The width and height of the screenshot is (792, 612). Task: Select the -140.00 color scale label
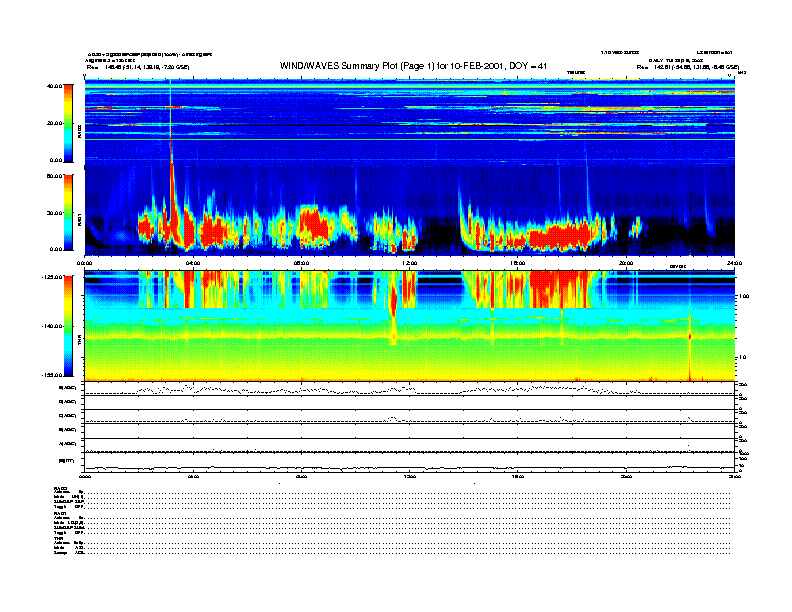52,326
